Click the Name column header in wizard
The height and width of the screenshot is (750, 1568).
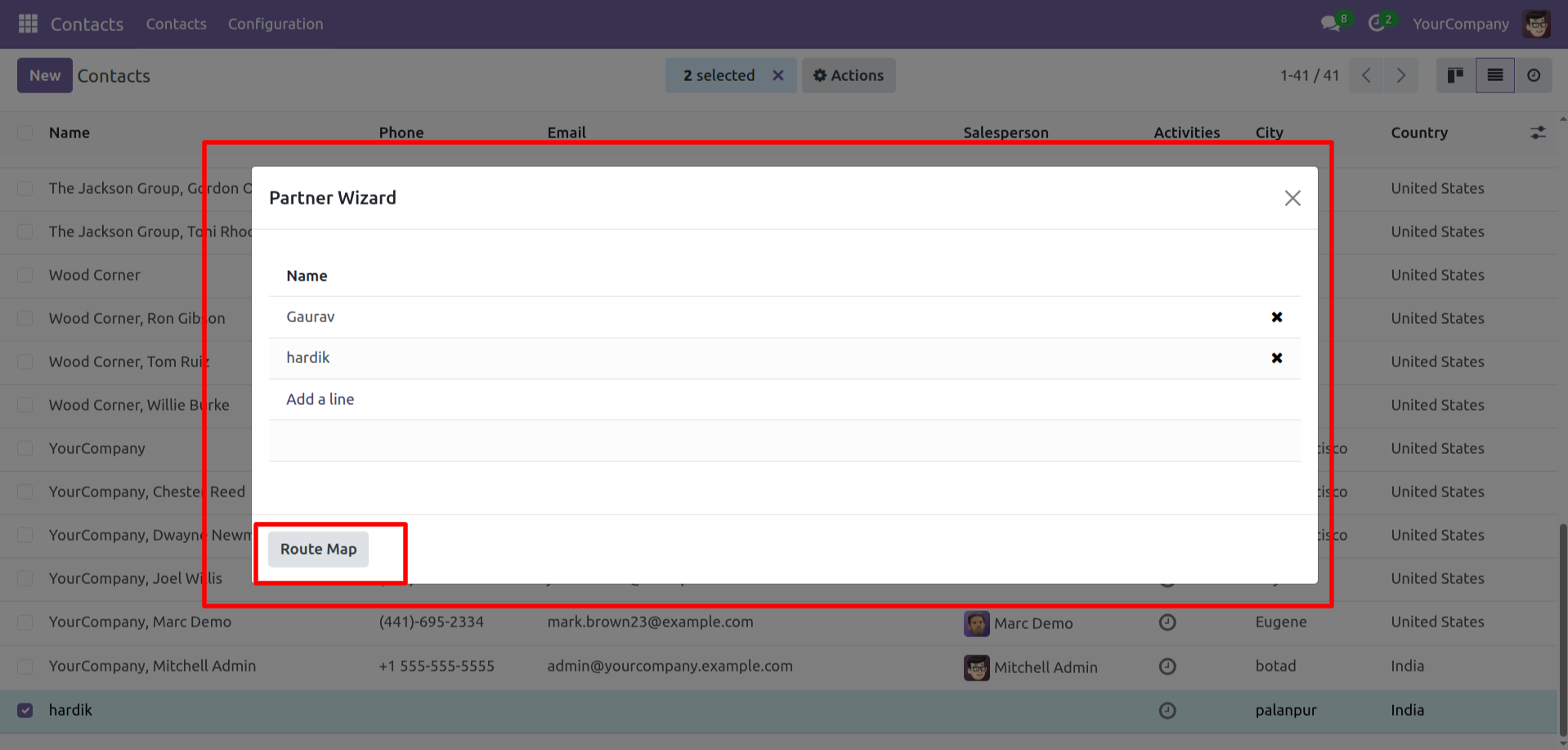(x=307, y=276)
